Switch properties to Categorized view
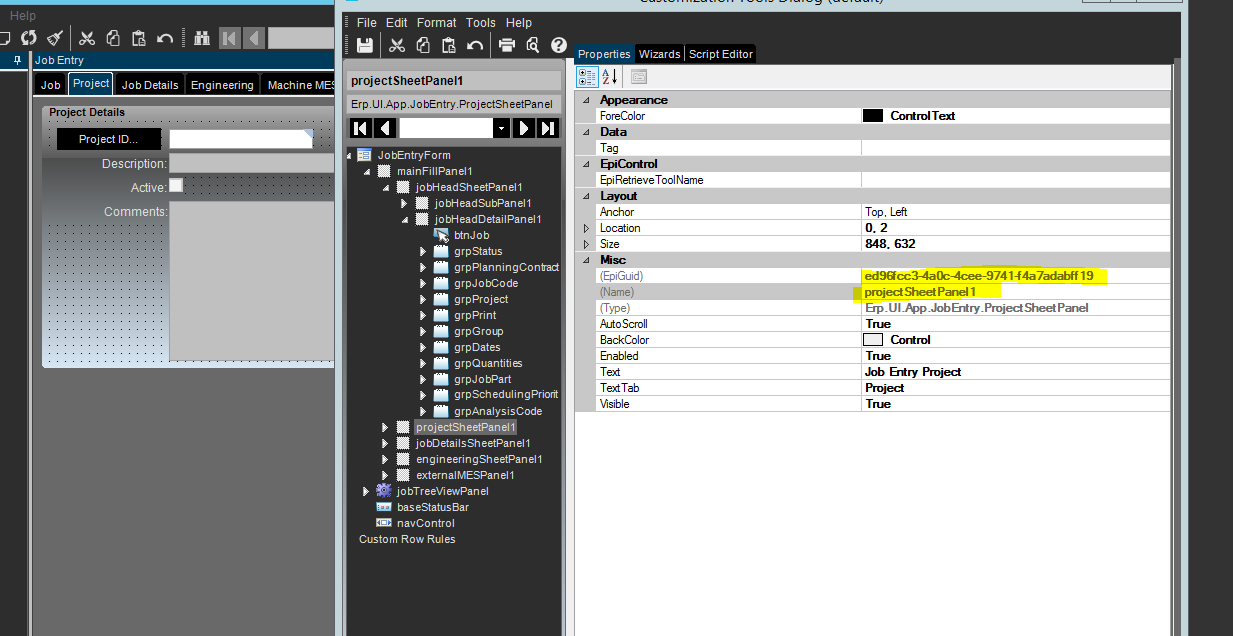The image size is (1233, 636). point(588,77)
